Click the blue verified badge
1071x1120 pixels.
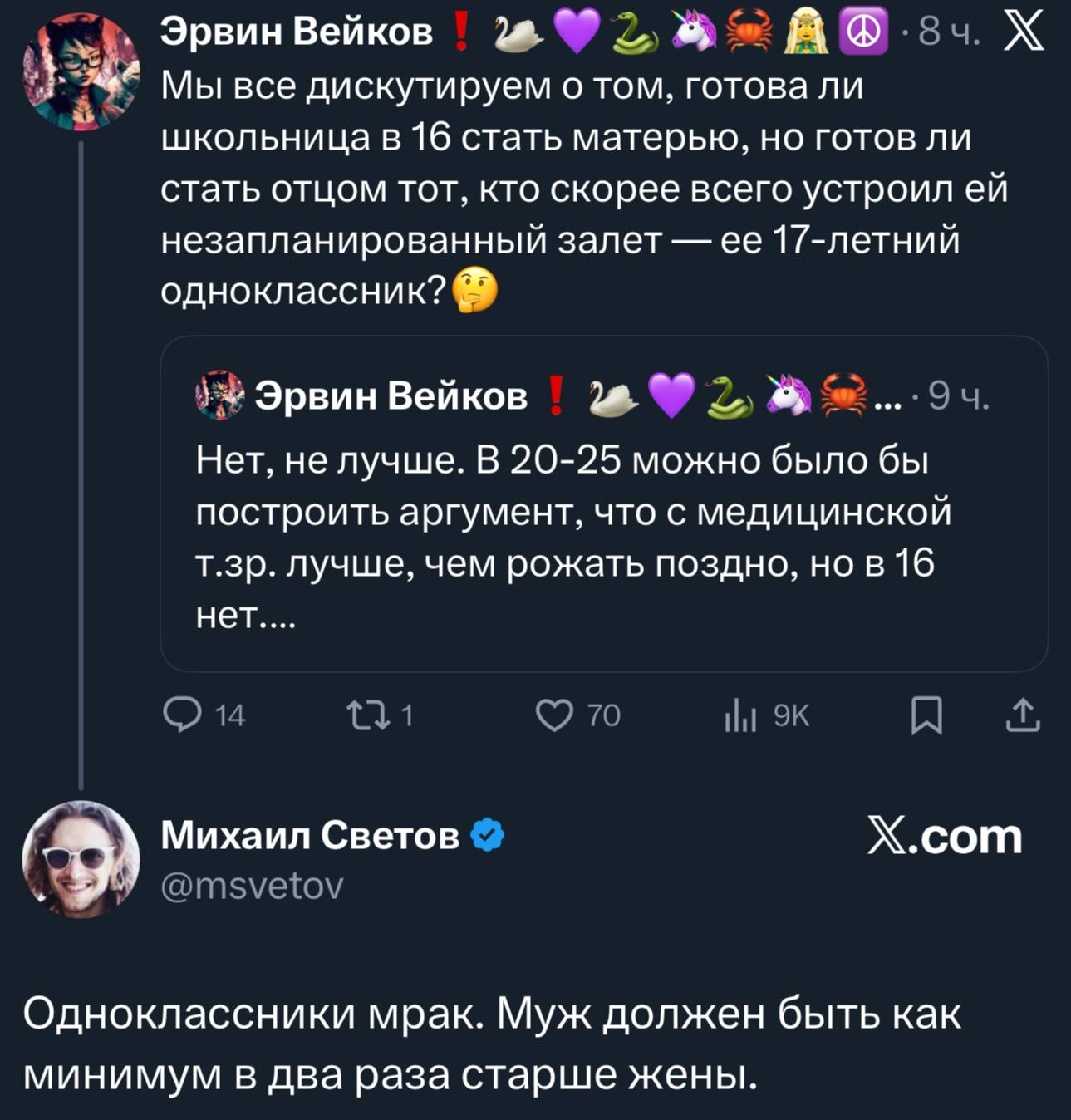pos(488,835)
